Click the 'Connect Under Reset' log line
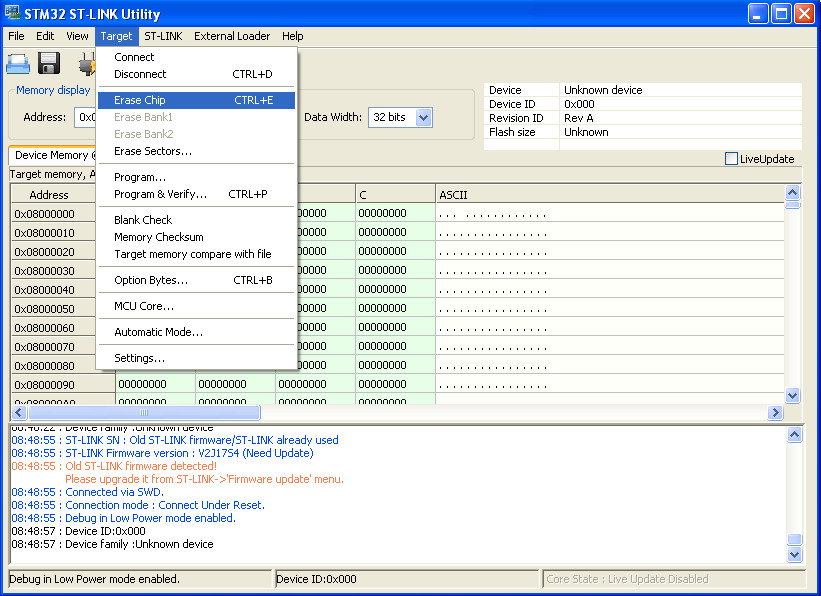The width and height of the screenshot is (821, 596). click(x=138, y=505)
